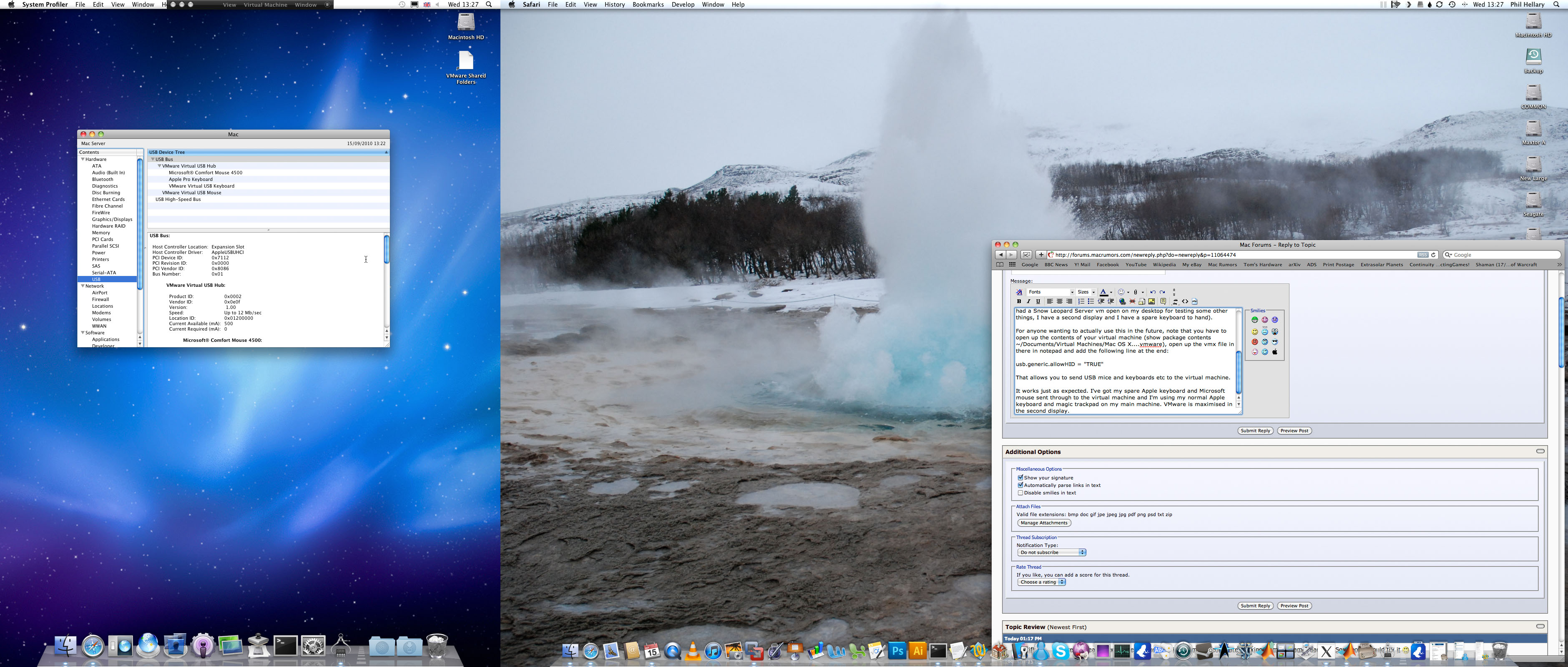This screenshot has height=667, width=1568.
Task: Insert an image into the message
Action: coord(1152,302)
